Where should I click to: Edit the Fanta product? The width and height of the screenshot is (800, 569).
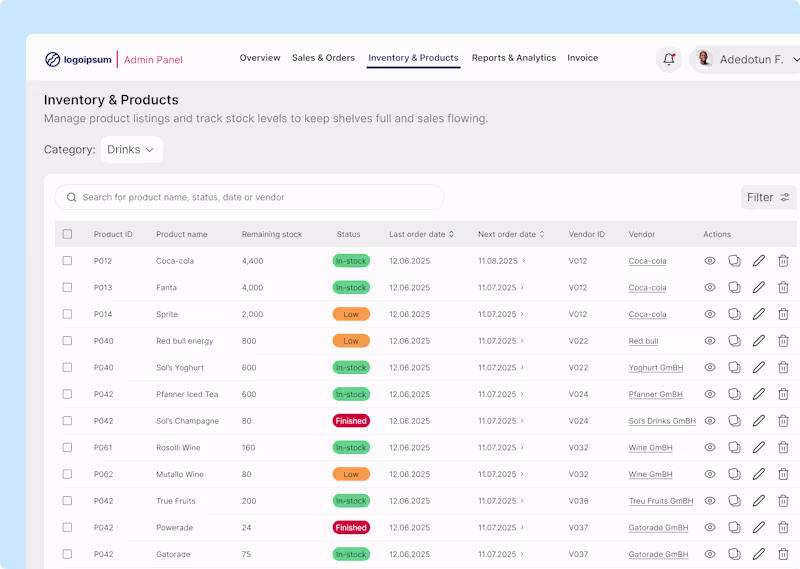coord(759,287)
